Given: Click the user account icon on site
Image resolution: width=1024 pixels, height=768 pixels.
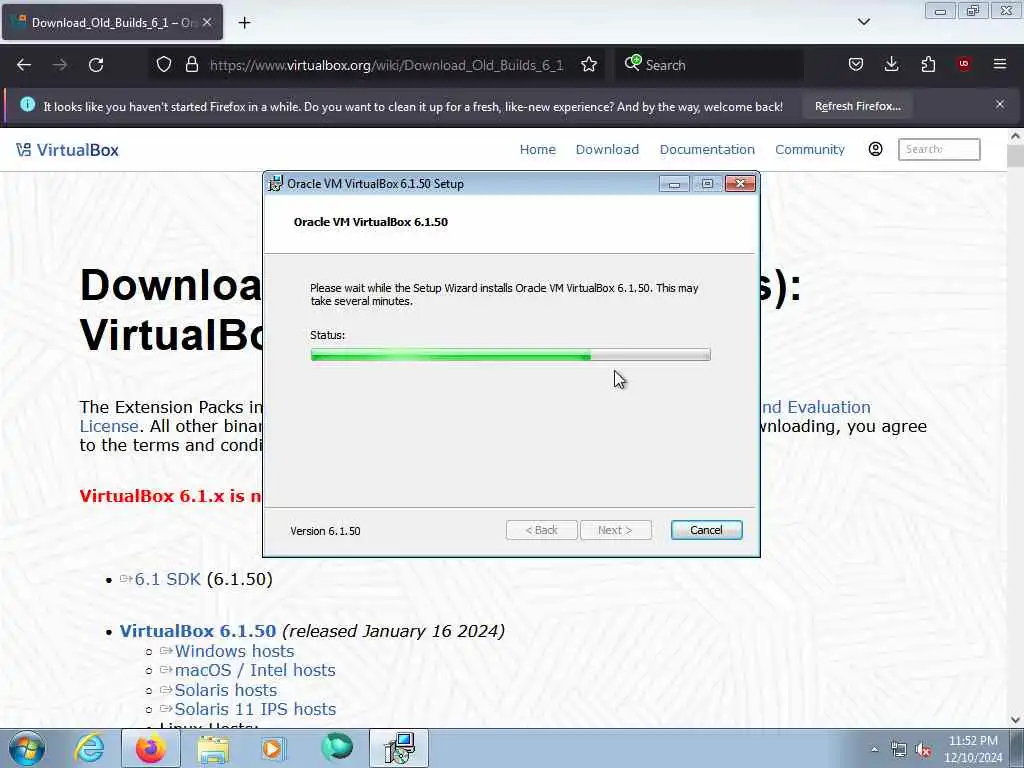Looking at the screenshot, I should [875, 149].
